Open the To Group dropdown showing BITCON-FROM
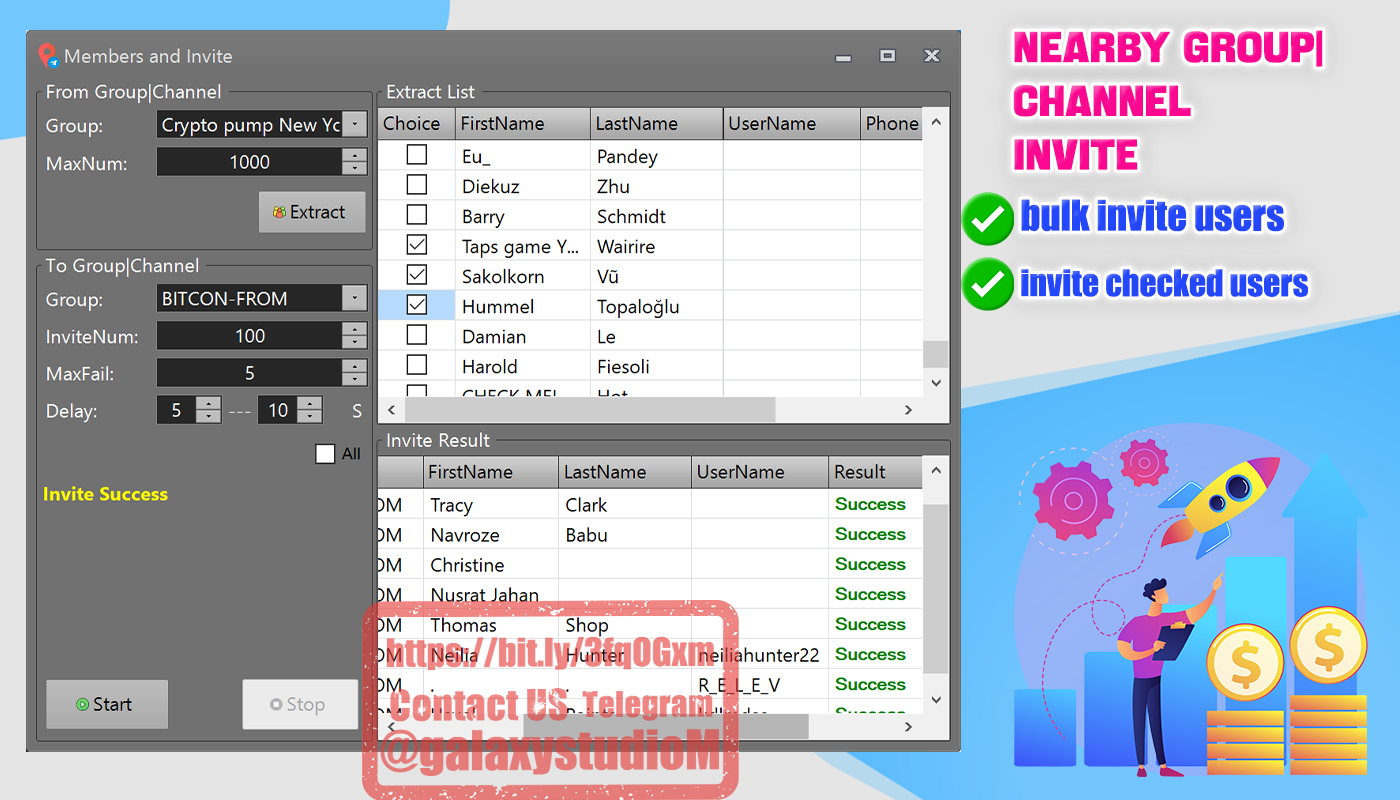The width and height of the screenshot is (1400, 800). pyautogui.click(x=355, y=297)
